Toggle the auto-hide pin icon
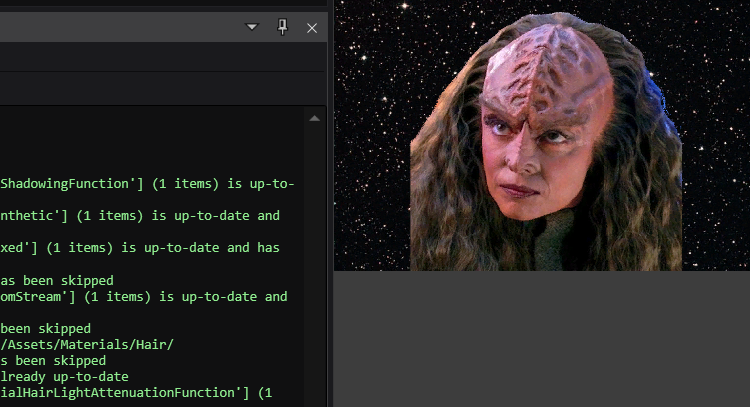The height and width of the screenshot is (407, 750). coord(283,27)
